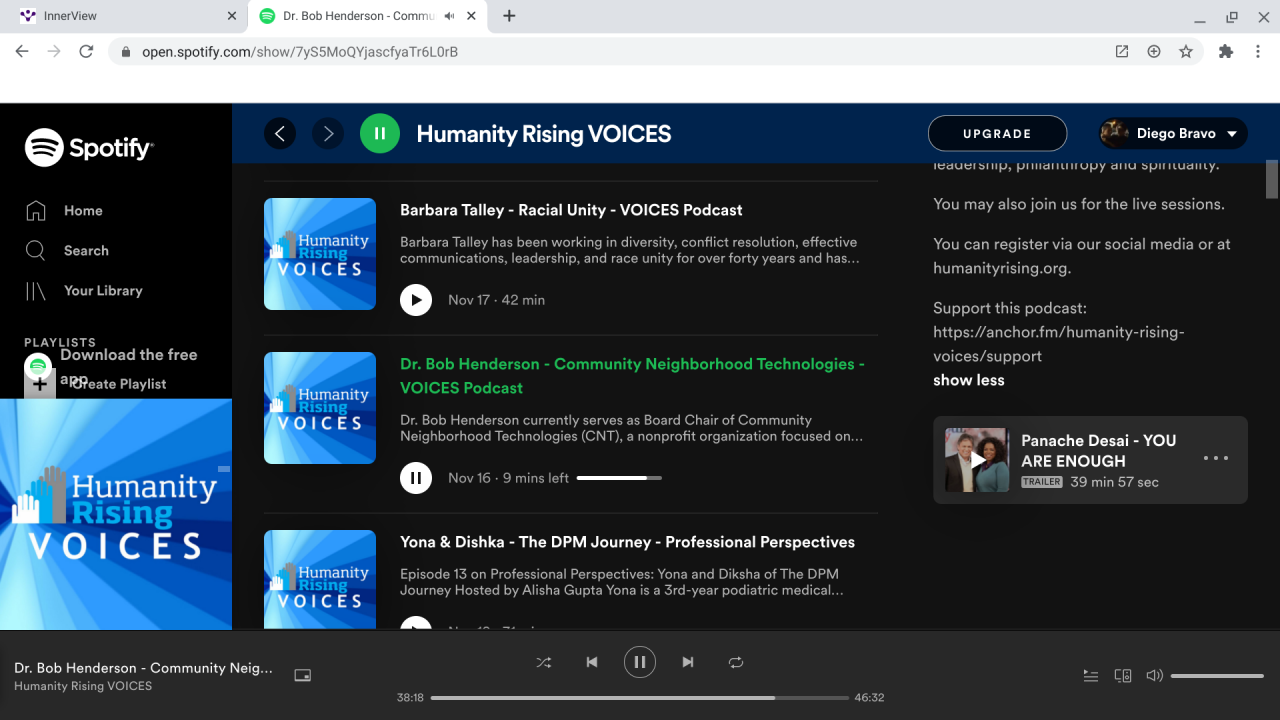Click the Spotify logo in sidebar
Image resolution: width=1280 pixels, height=720 pixels.
click(x=89, y=148)
